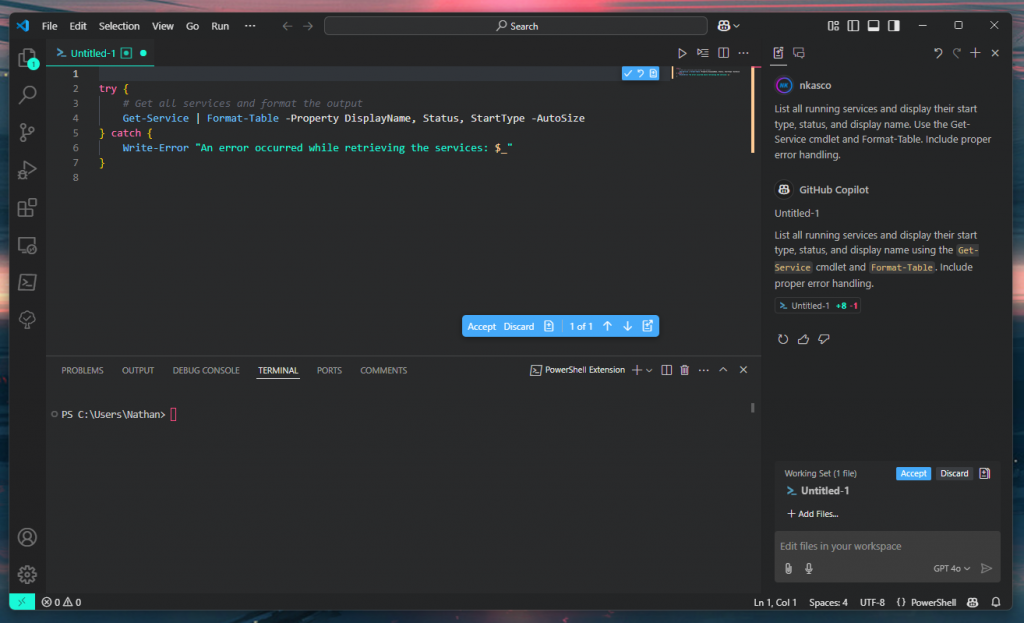Viewport: 1024px width, 623px height.
Task: Switch to the PROBLEMS panel tab
Action: point(82,370)
